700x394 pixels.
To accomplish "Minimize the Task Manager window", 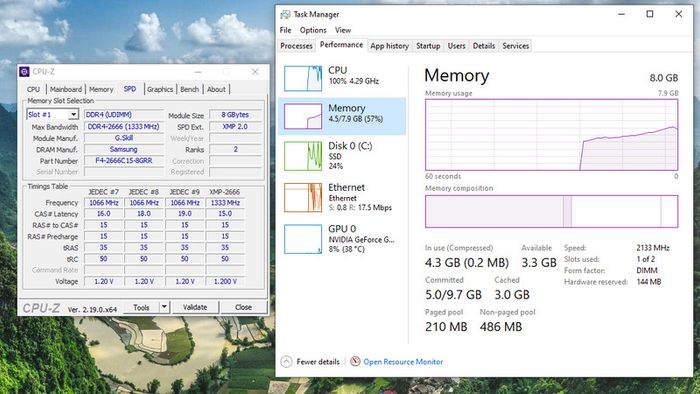I will (x=621, y=14).
